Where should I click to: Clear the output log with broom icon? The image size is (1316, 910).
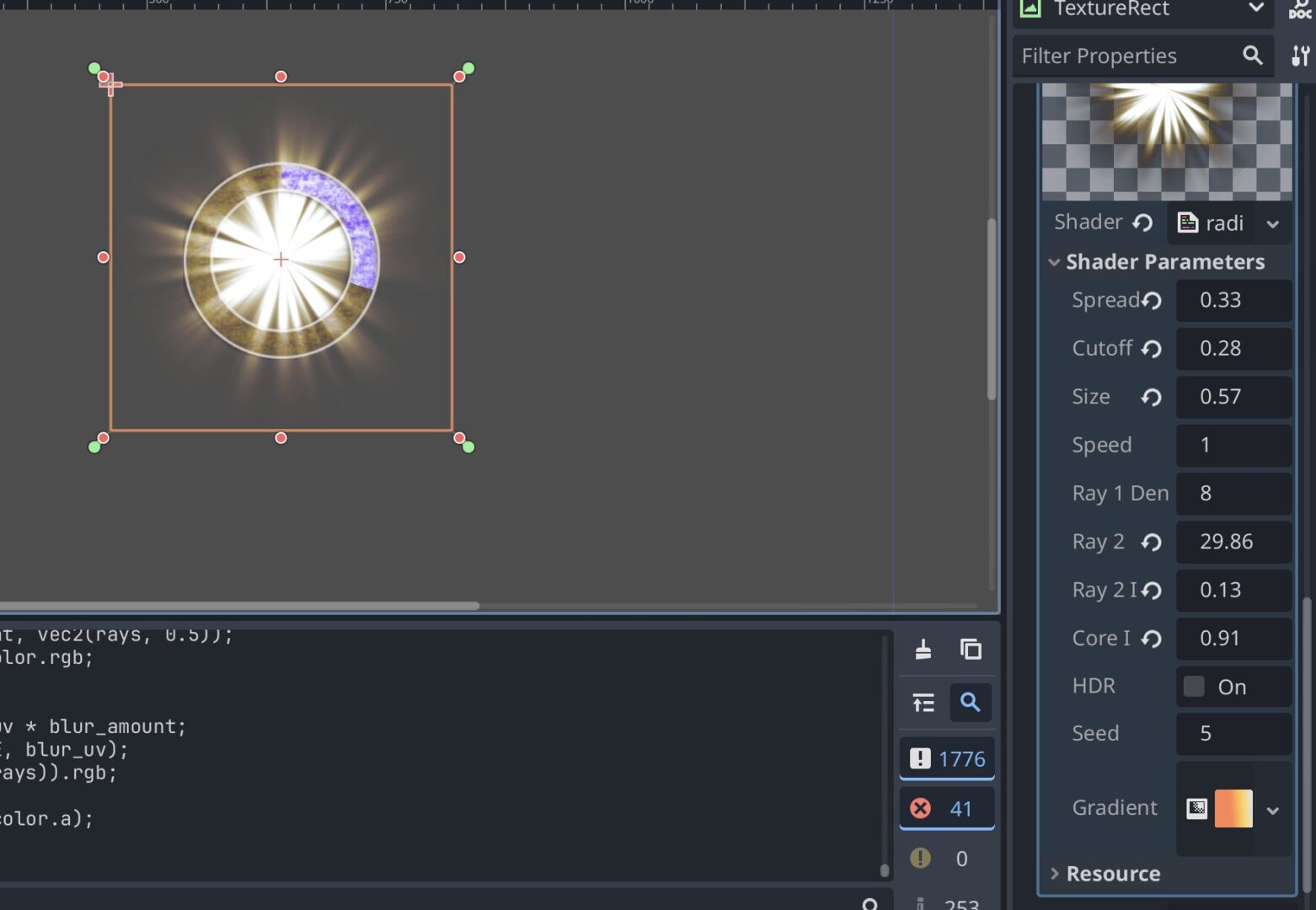coord(923,650)
